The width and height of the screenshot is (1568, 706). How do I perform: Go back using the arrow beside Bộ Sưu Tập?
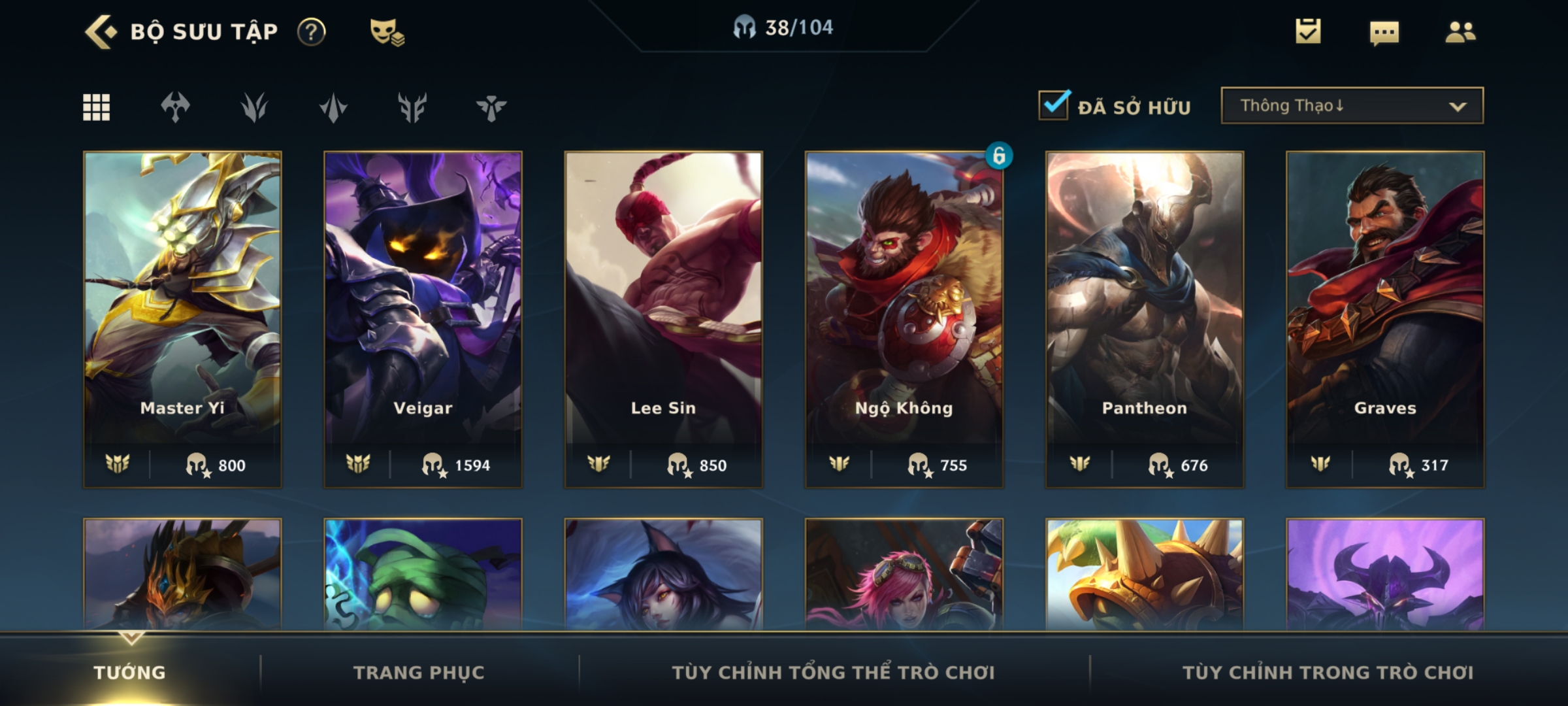[x=101, y=31]
